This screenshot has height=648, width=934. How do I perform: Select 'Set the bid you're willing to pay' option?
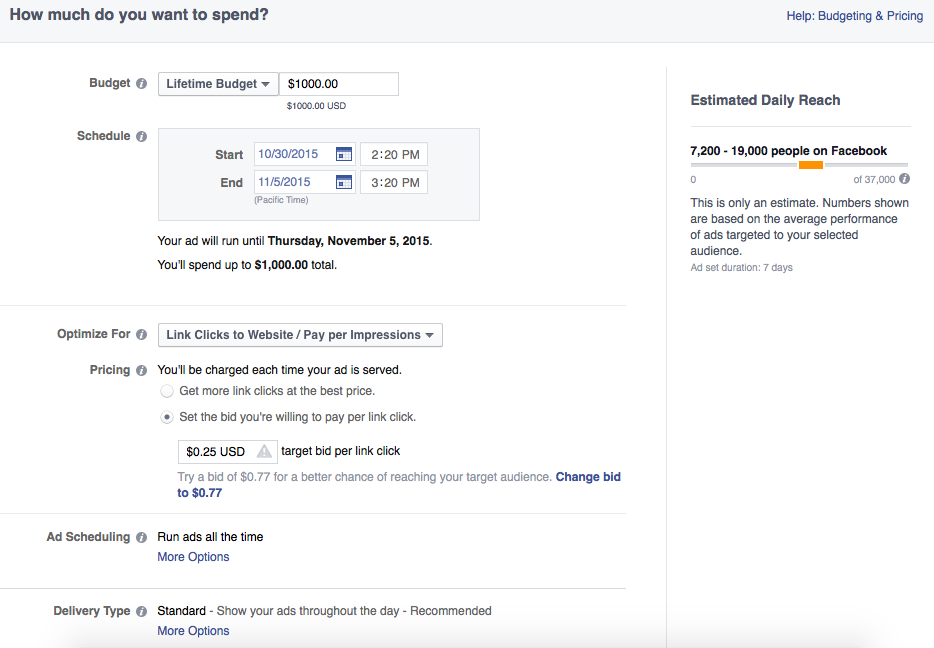[167, 417]
